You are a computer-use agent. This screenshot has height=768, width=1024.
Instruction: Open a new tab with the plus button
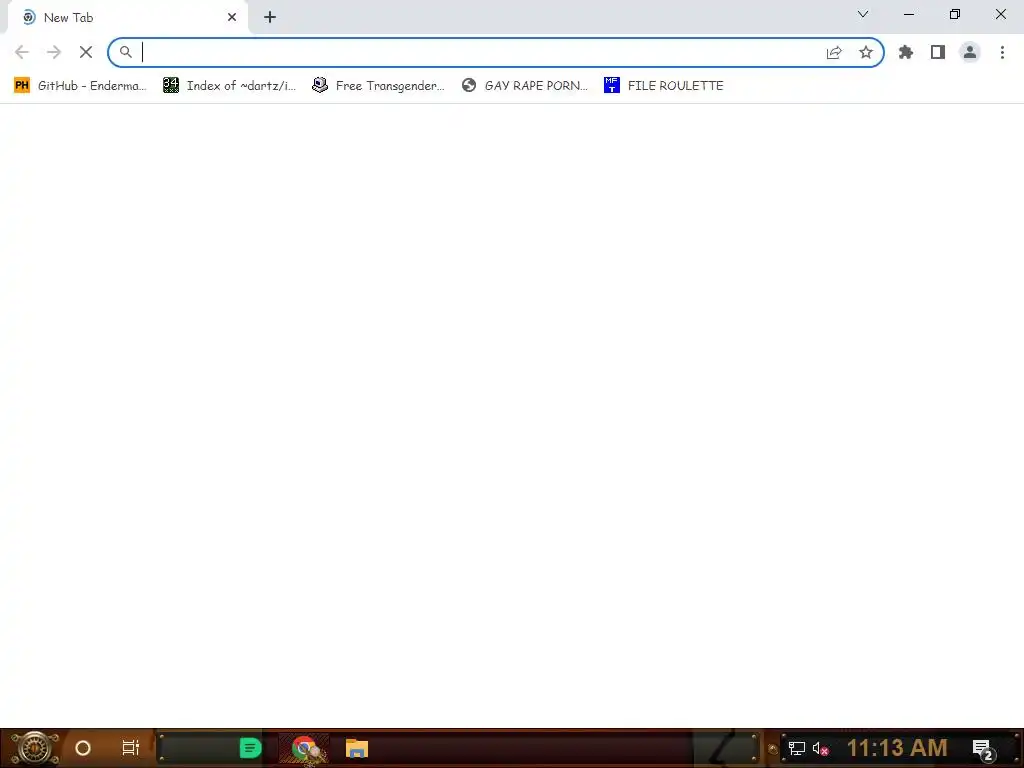(x=270, y=18)
